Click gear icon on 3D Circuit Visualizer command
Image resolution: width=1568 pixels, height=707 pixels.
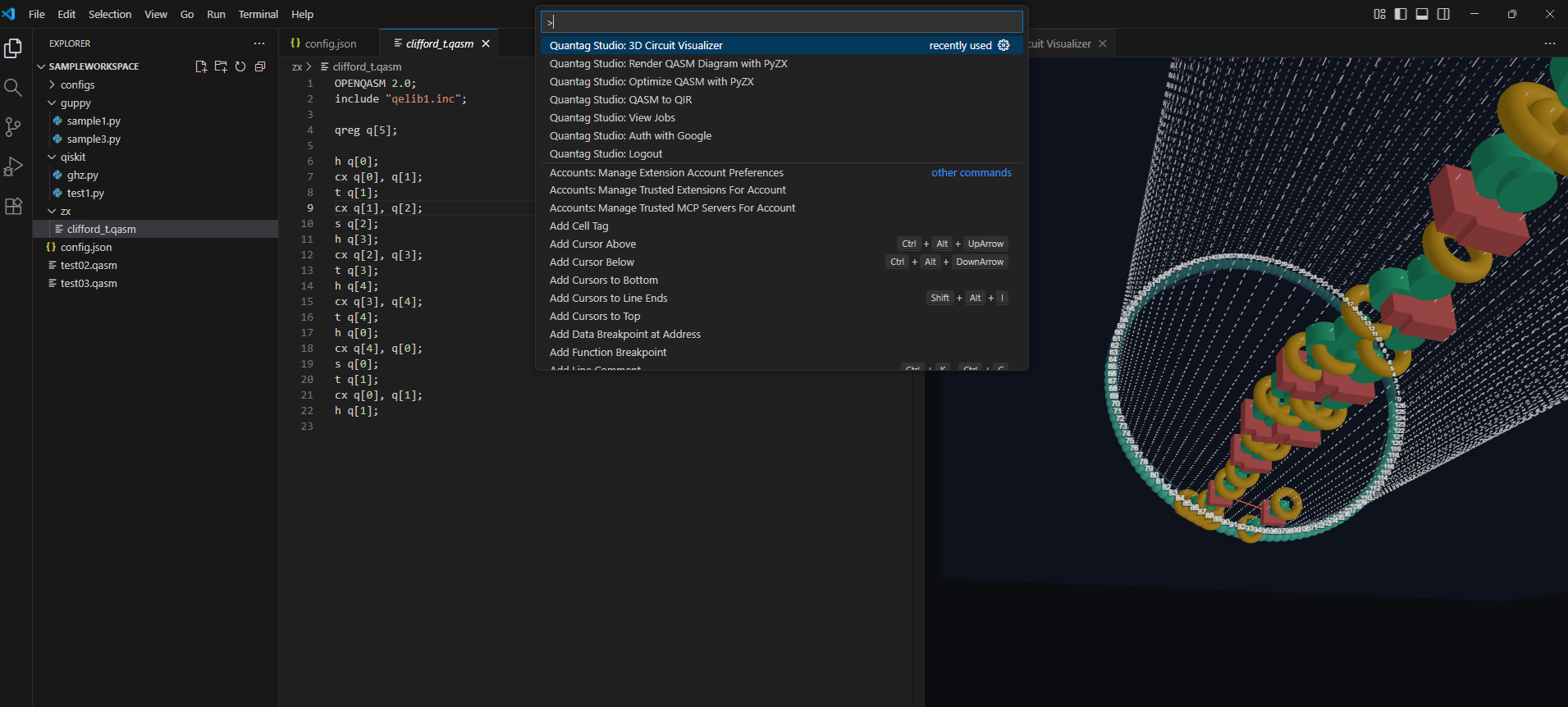click(x=1003, y=45)
